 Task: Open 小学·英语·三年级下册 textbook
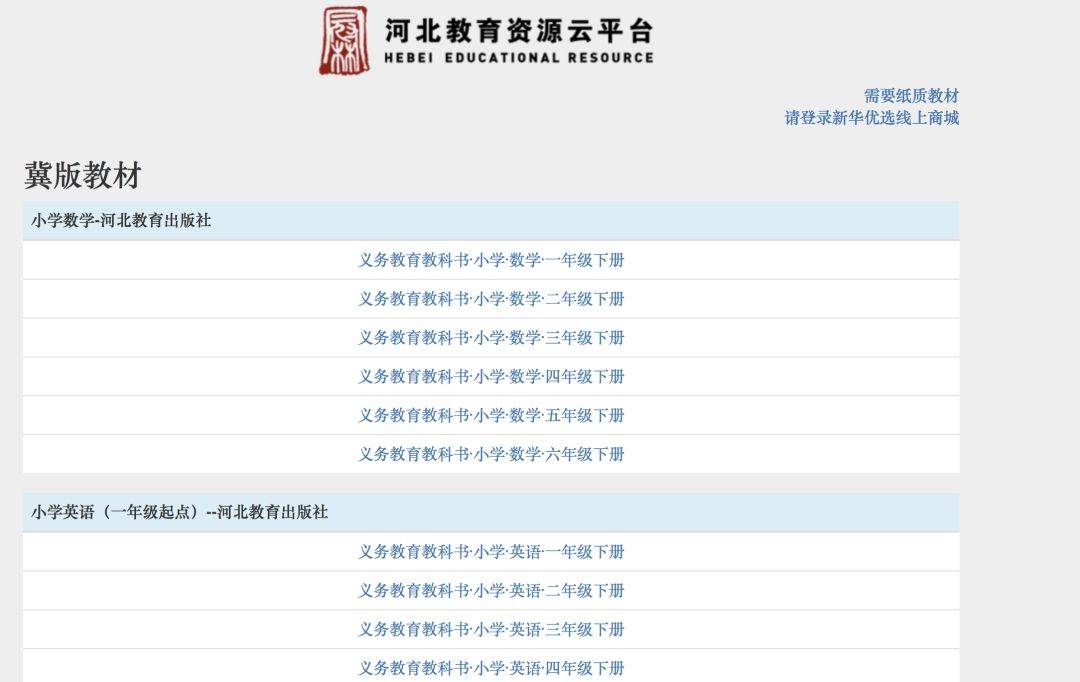491,629
